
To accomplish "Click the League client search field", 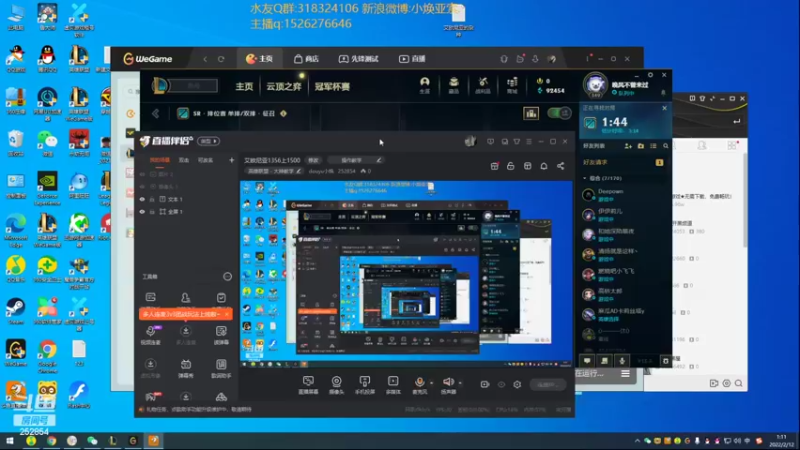I will pos(194,86).
